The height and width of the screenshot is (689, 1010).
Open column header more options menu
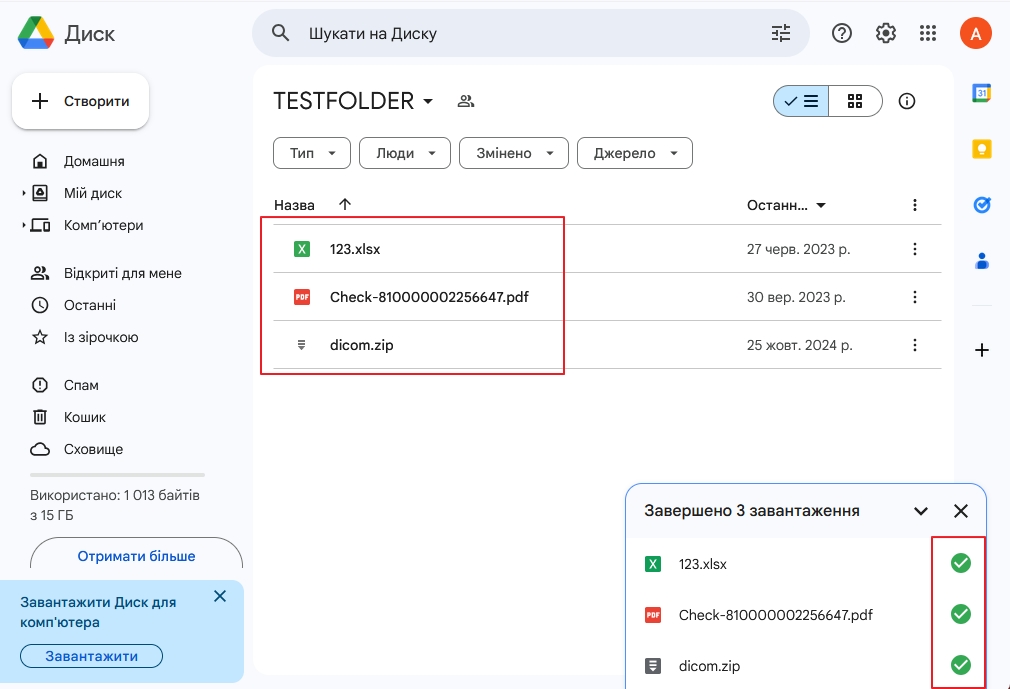(915, 205)
